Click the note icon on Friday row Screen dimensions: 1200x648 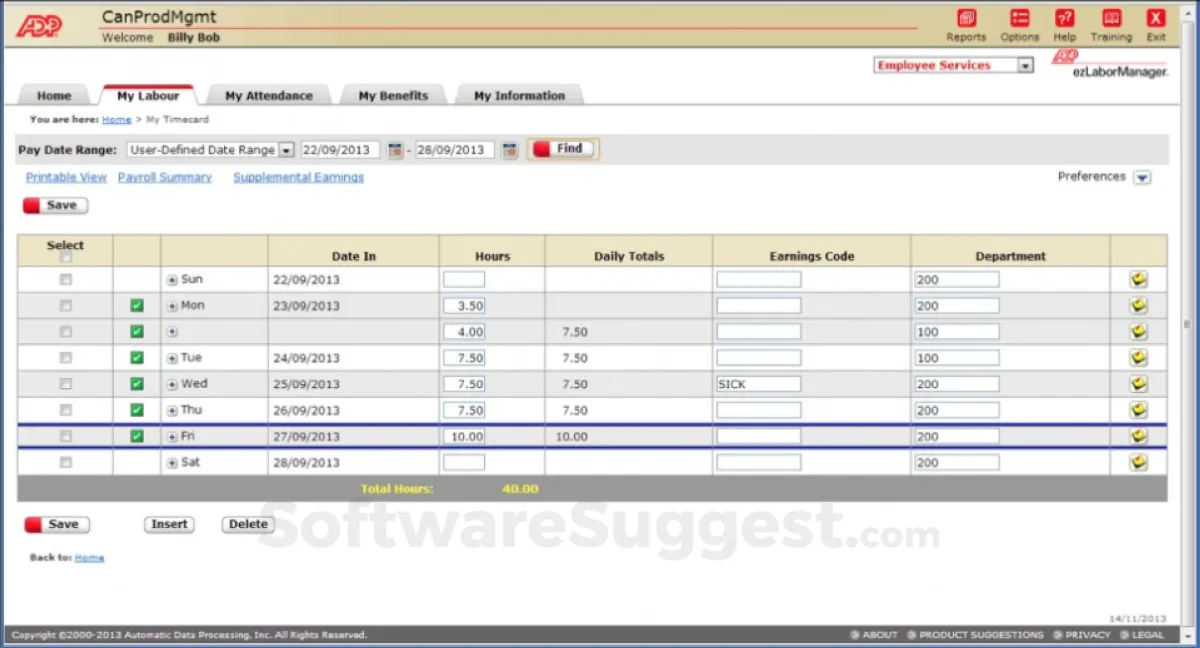(1138, 436)
